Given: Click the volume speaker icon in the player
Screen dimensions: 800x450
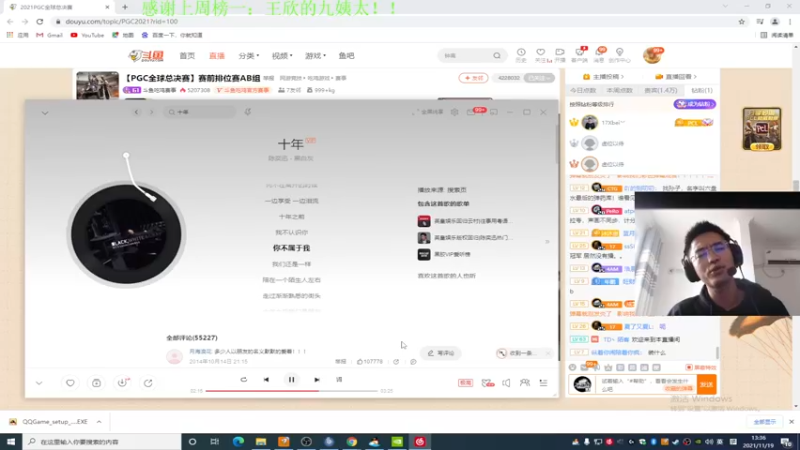Looking at the screenshot, I should click(x=506, y=383).
